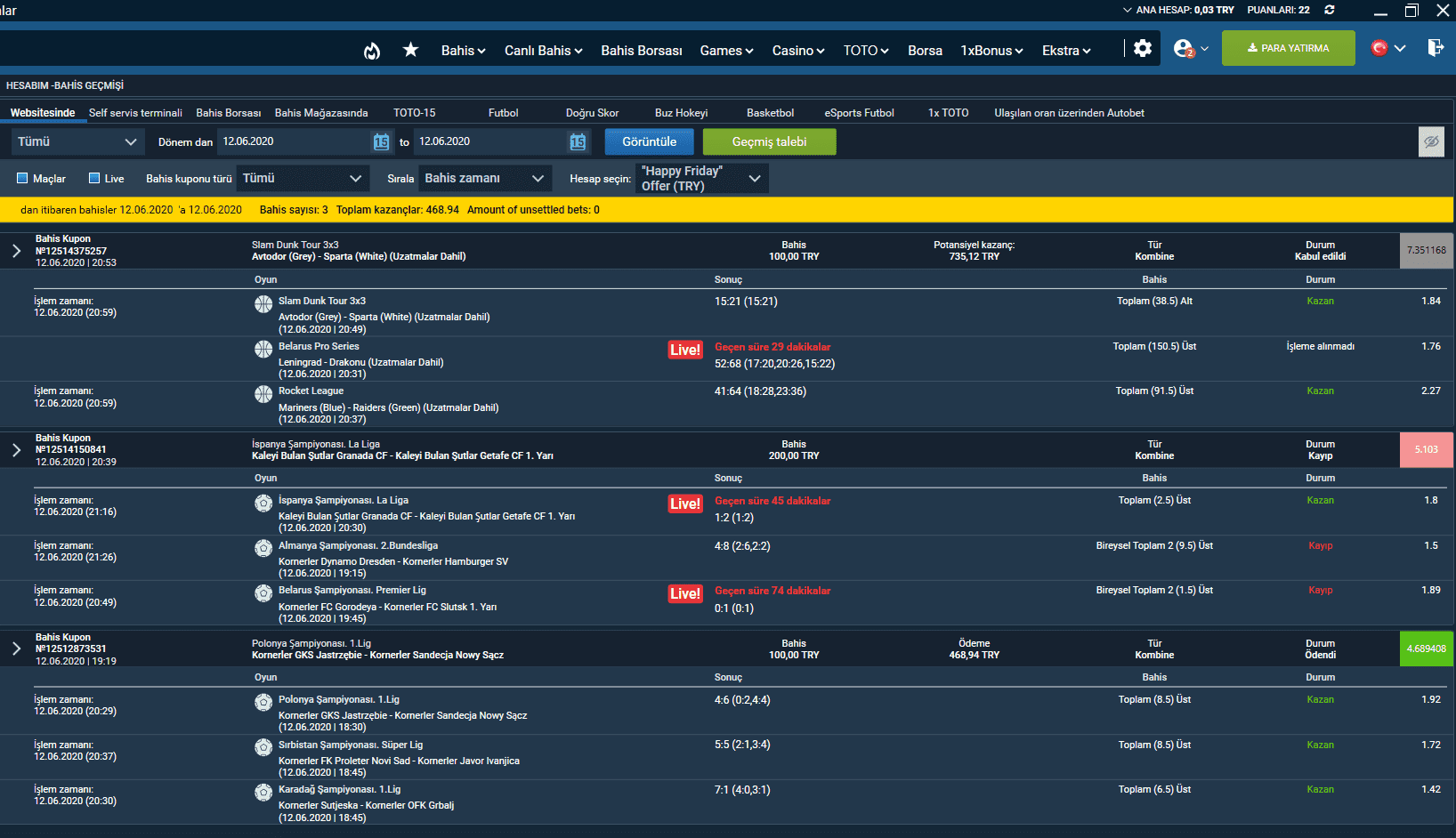This screenshot has width=1456, height=838.
Task: Switch to eSports Futbol tab
Action: tap(860, 113)
